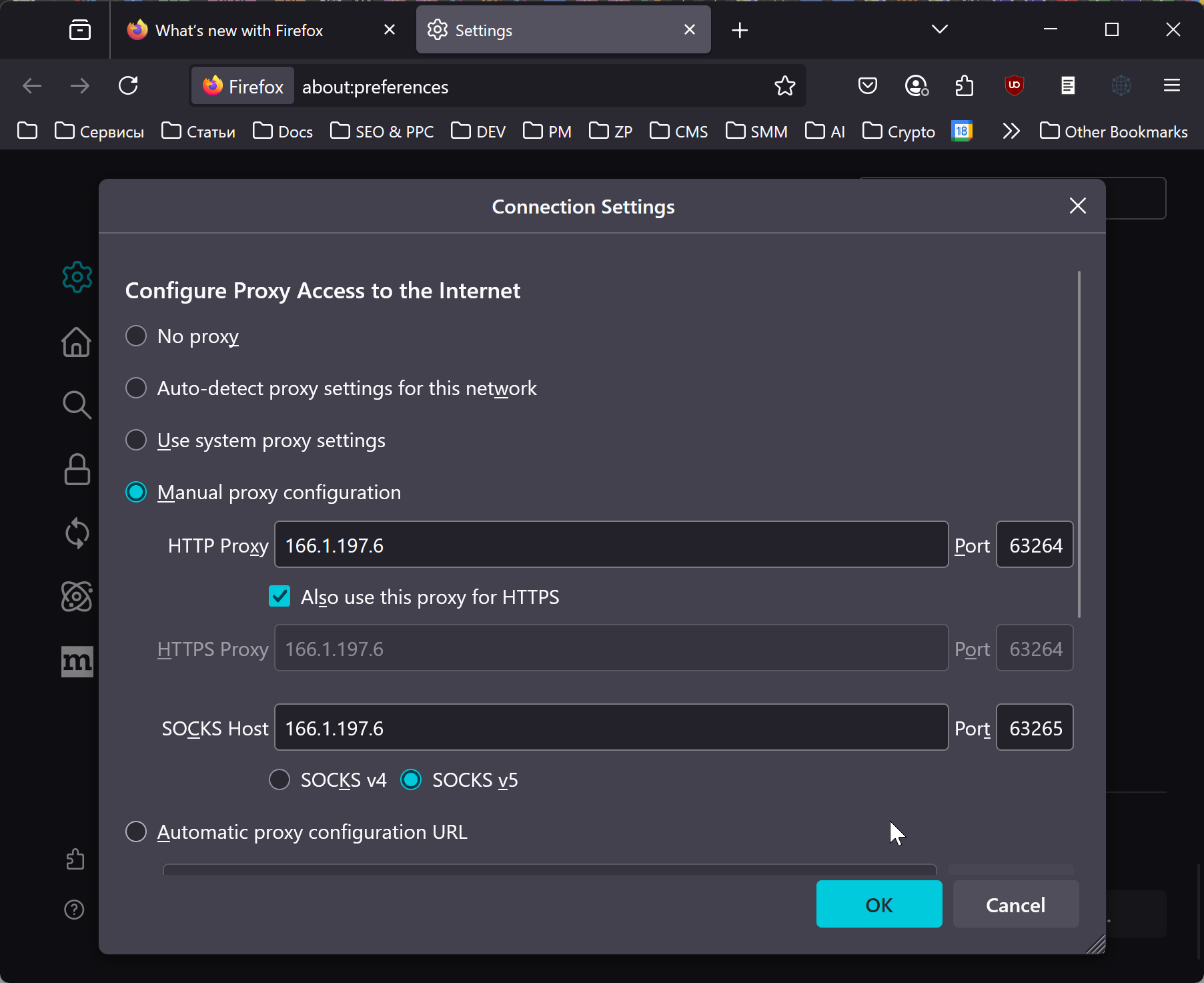The height and width of the screenshot is (983, 1204).
Task: Open the CMS bookmarks folder
Action: pos(678,131)
